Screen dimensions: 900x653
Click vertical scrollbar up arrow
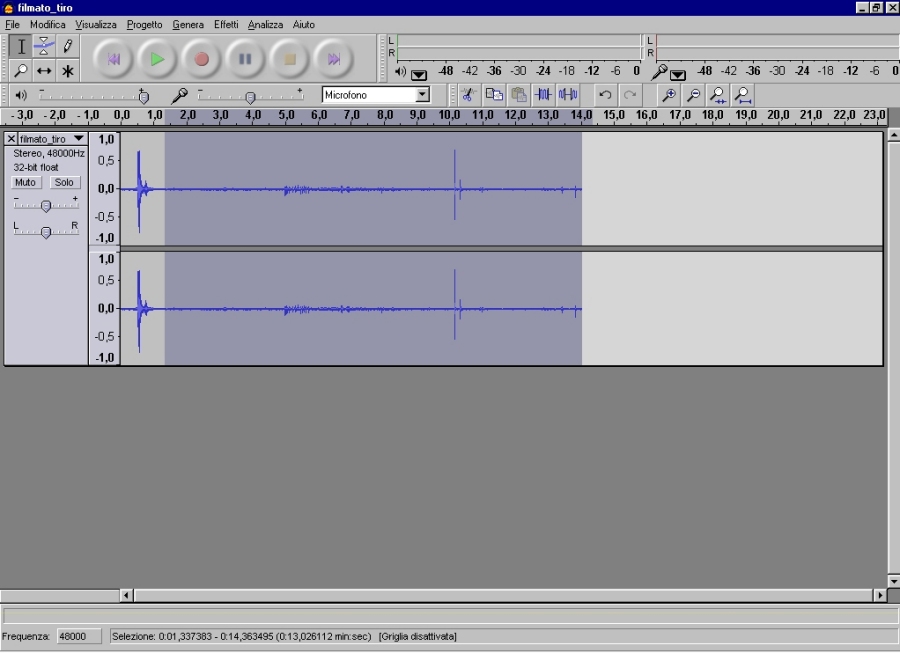click(x=894, y=135)
